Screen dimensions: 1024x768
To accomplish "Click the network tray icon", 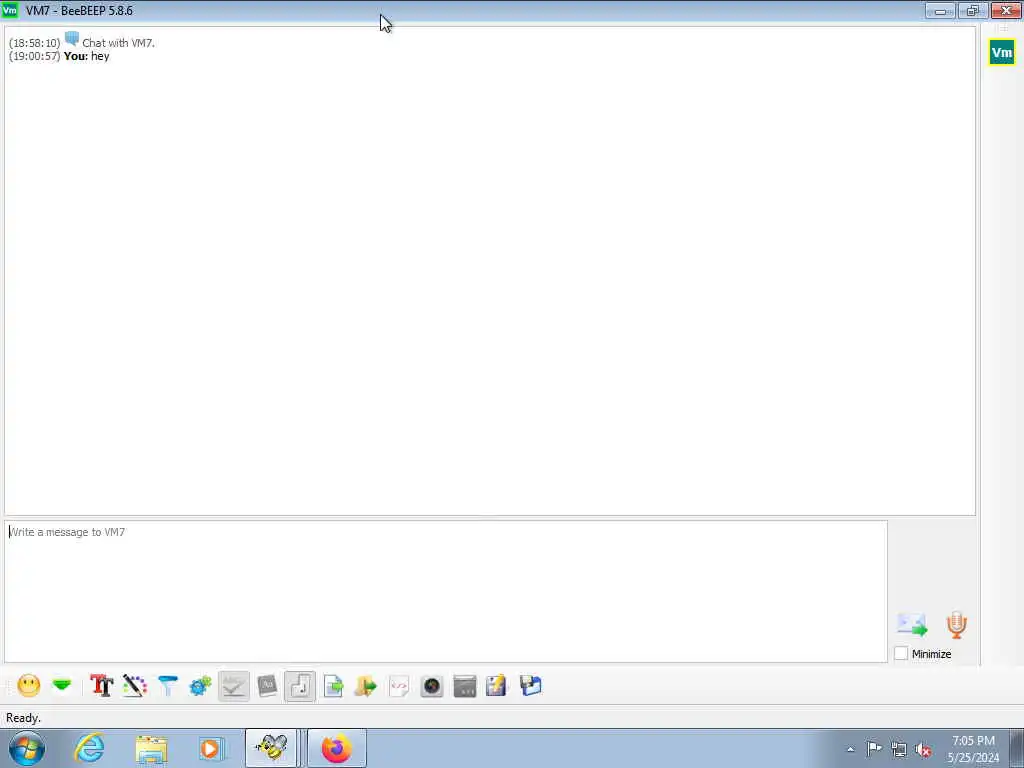I will point(899,749).
